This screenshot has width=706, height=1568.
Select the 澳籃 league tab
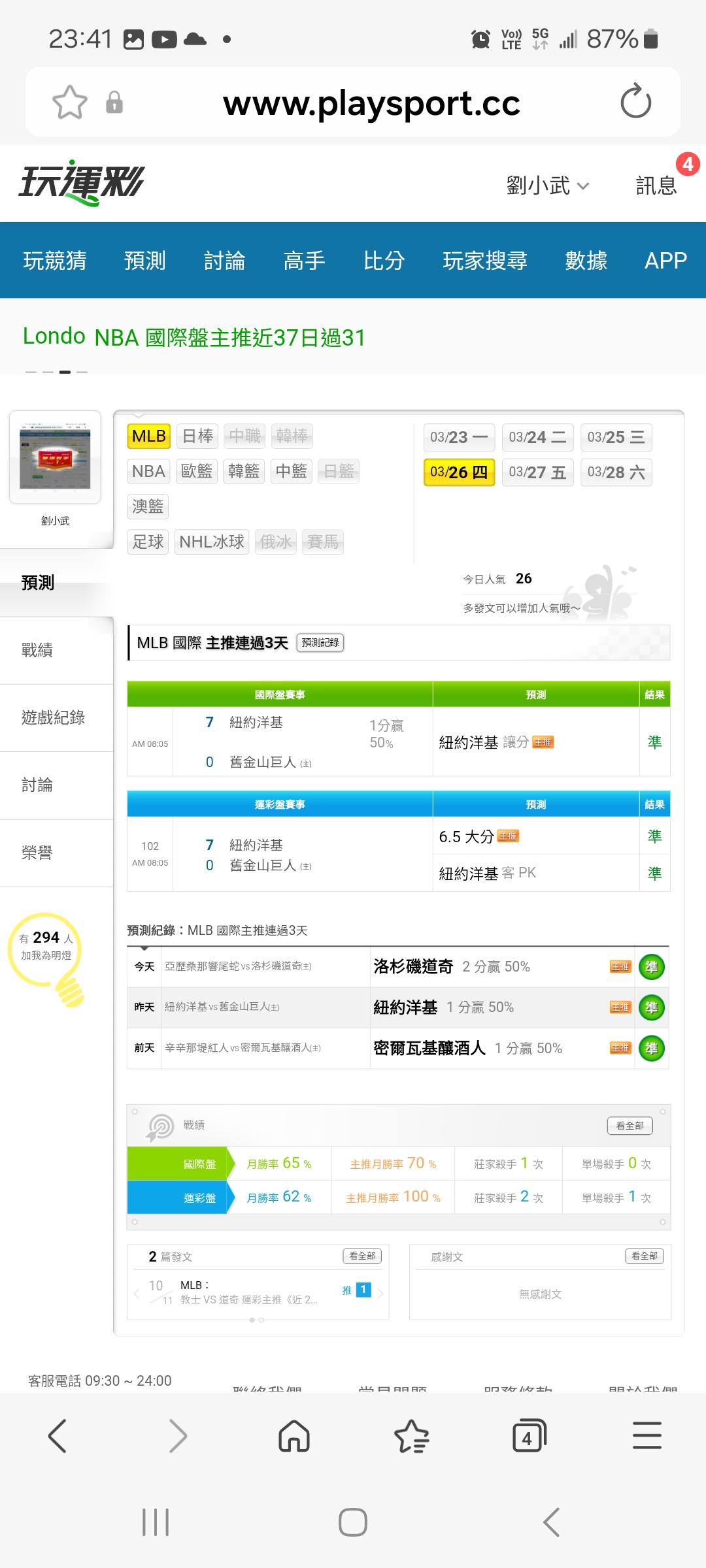148,506
